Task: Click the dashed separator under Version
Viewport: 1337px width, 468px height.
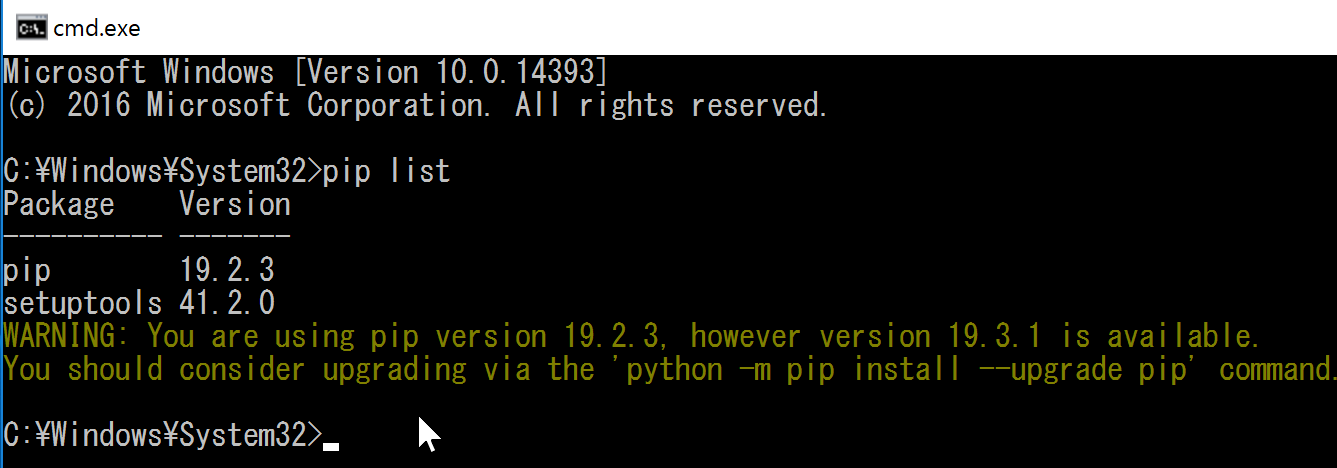Action: point(235,237)
